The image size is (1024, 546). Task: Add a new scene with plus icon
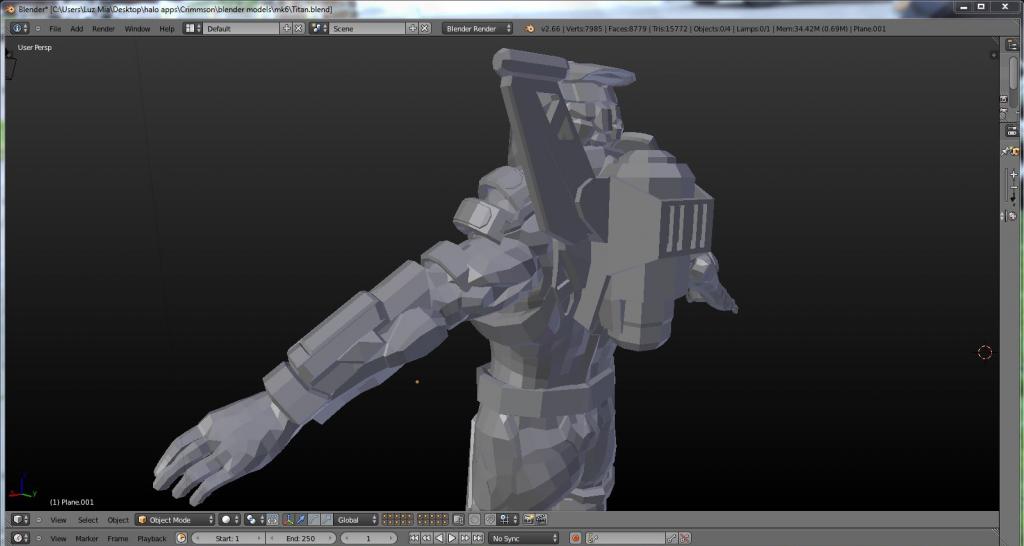point(412,29)
